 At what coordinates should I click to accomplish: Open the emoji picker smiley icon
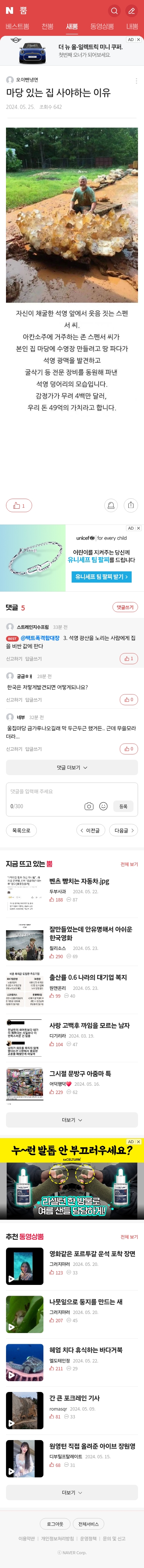click(103, 806)
